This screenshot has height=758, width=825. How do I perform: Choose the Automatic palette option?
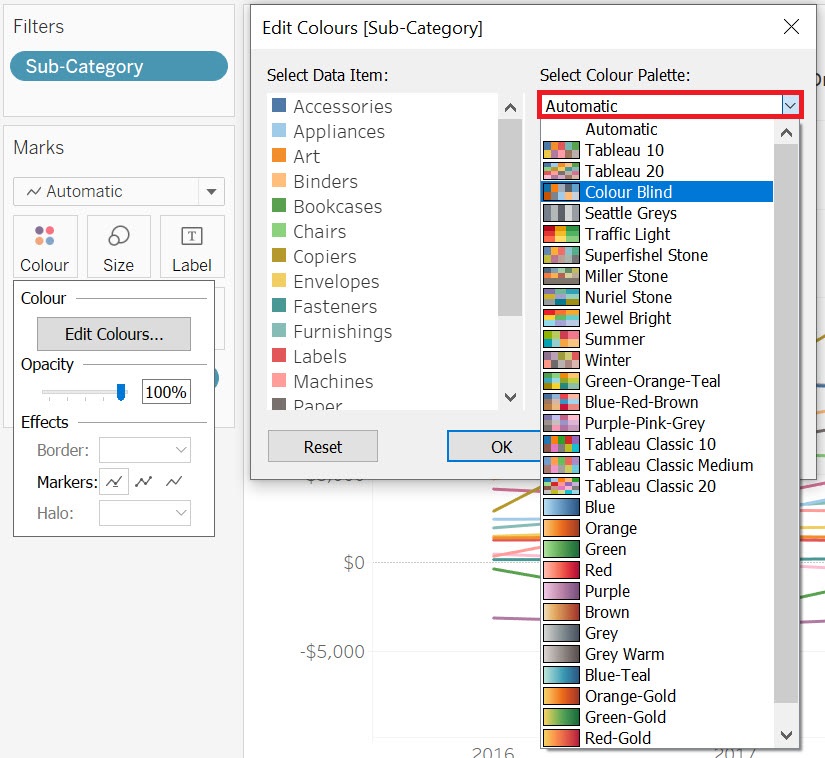(657, 129)
